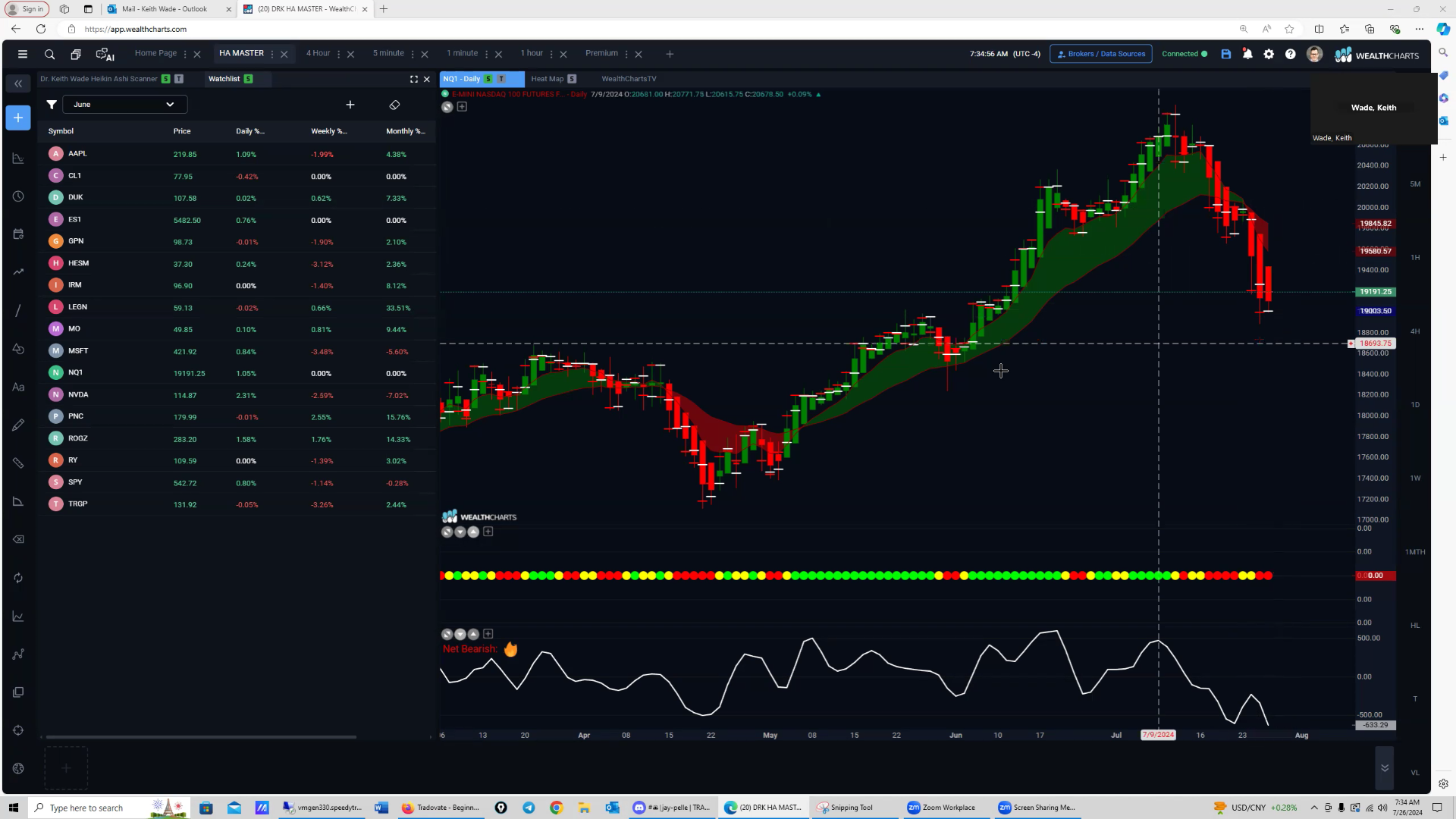Select the 5M timeframe on right strip
This screenshot has height=819, width=1456.
(x=1415, y=184)
